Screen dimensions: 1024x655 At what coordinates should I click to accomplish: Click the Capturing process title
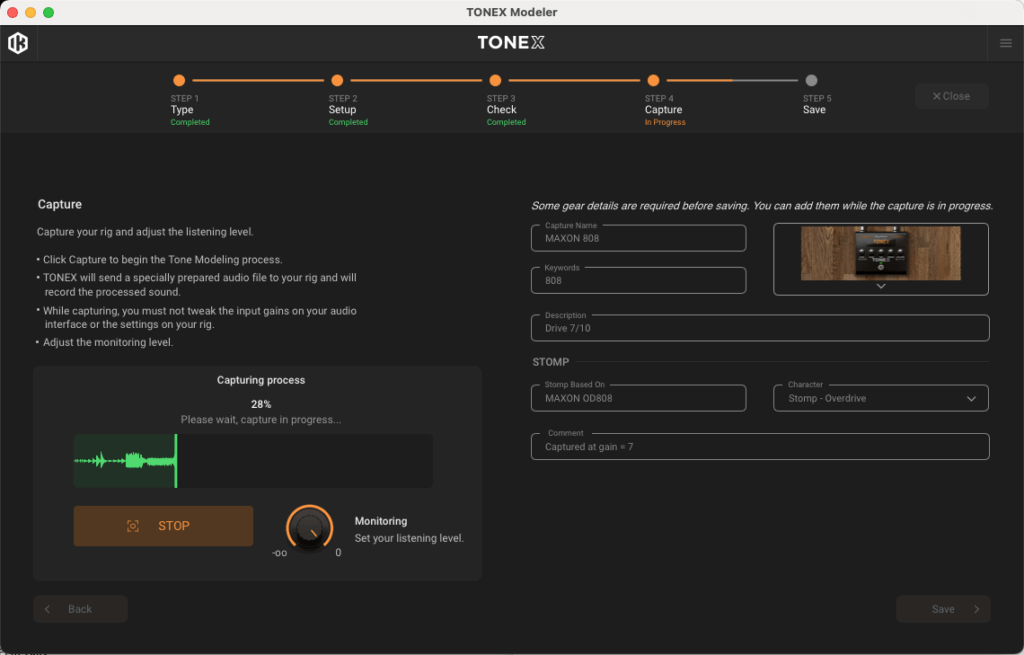click(x=261, y=380)
